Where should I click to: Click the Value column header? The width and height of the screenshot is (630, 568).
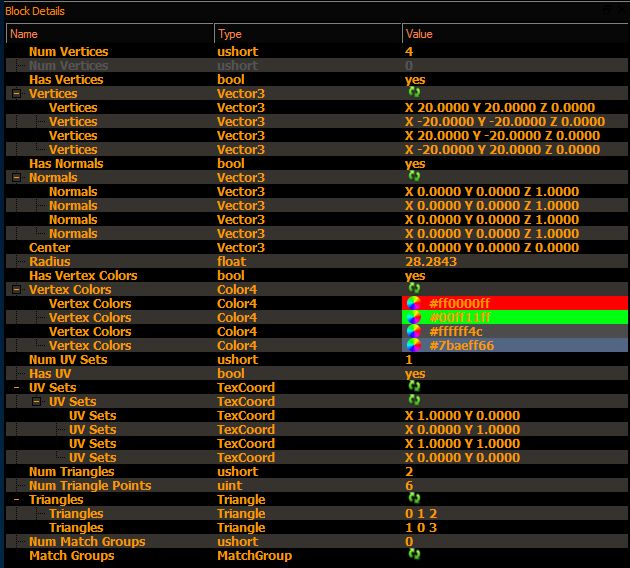[x=515, y=34]
